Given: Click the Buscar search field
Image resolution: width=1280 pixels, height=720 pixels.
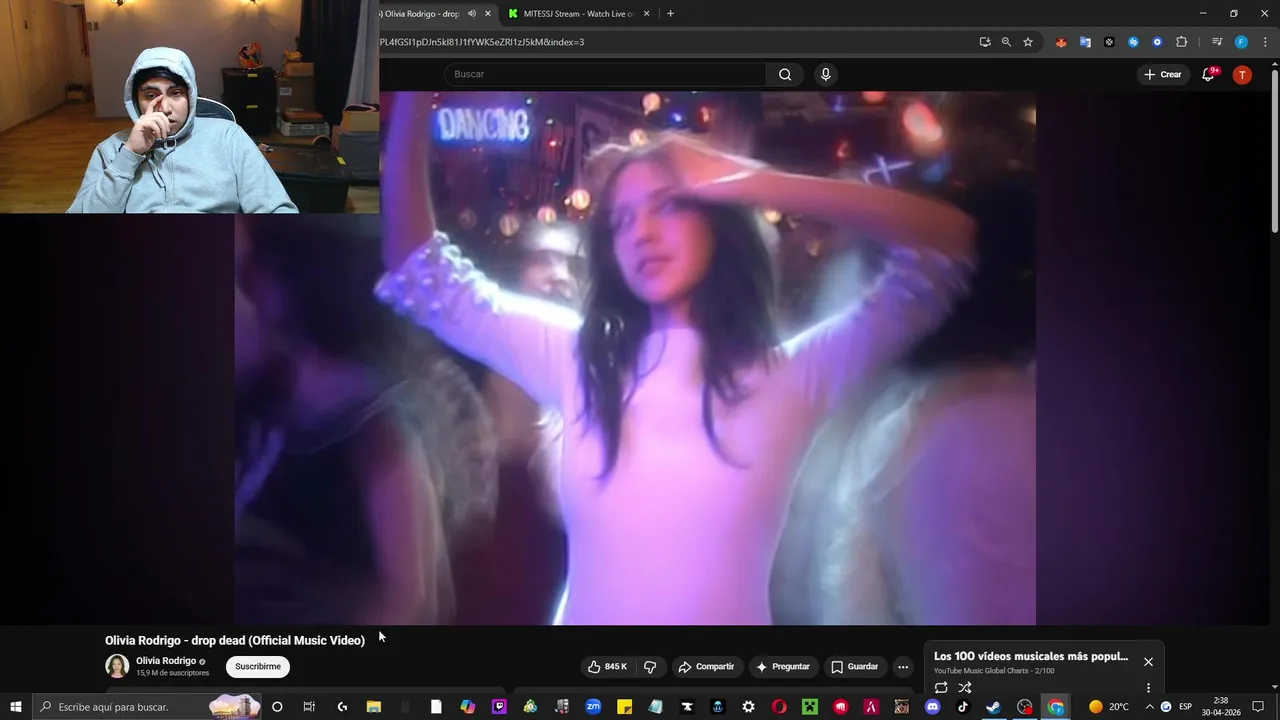Looking at the screenshot, I should [605, 74].
